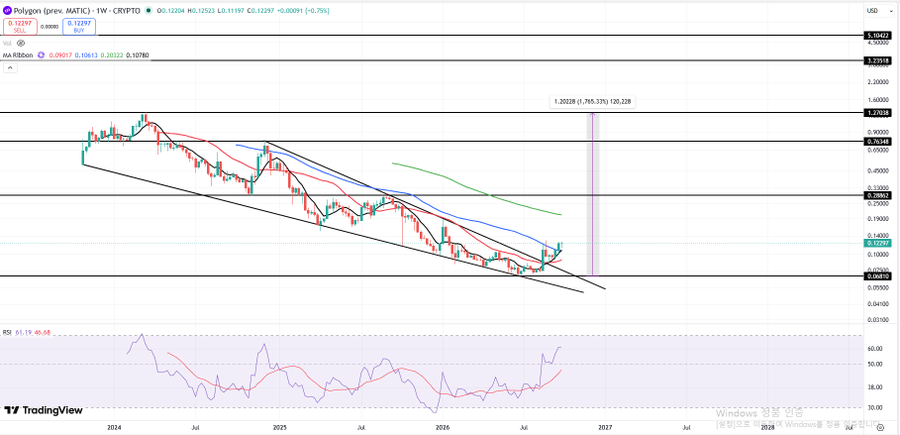Click the MA Ribbon indicator label
The width and height of the screenshot is (900, 435).
[19, 55]
